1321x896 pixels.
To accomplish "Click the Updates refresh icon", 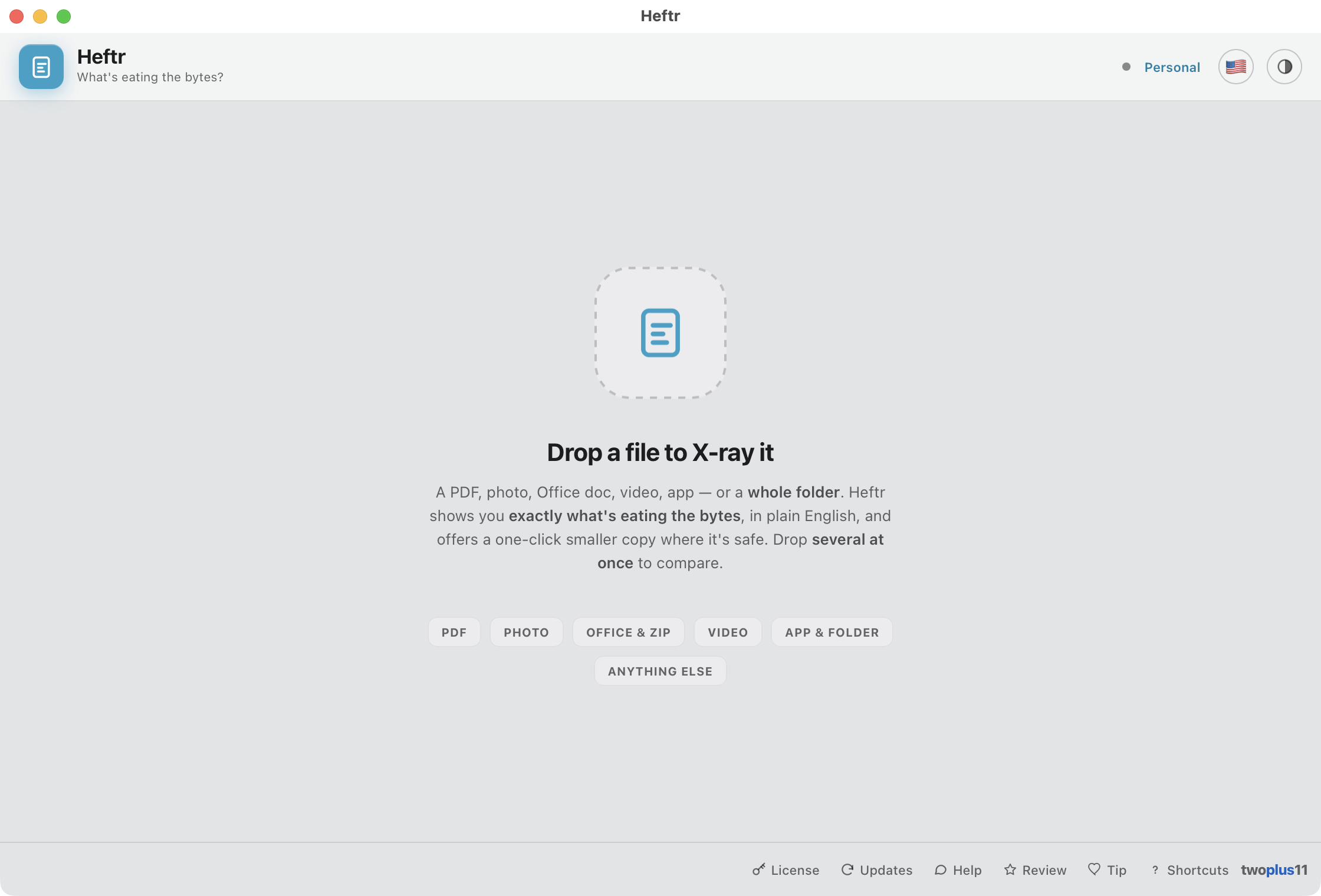I will click(847, 869).
